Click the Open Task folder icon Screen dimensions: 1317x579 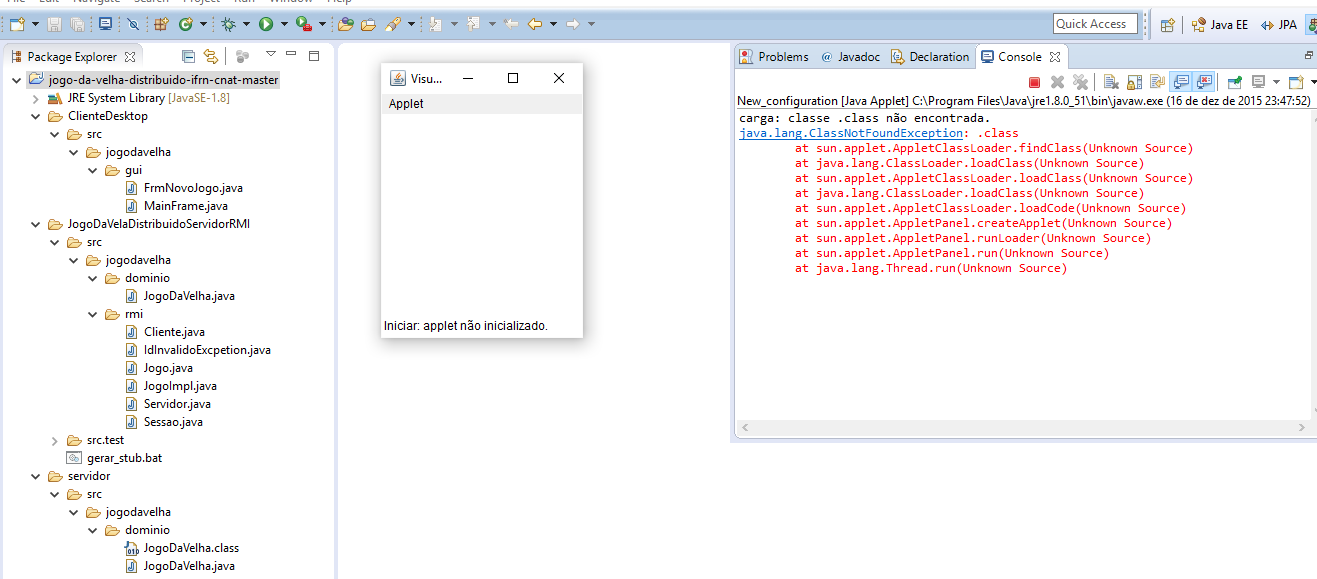(x=367, y=24)
